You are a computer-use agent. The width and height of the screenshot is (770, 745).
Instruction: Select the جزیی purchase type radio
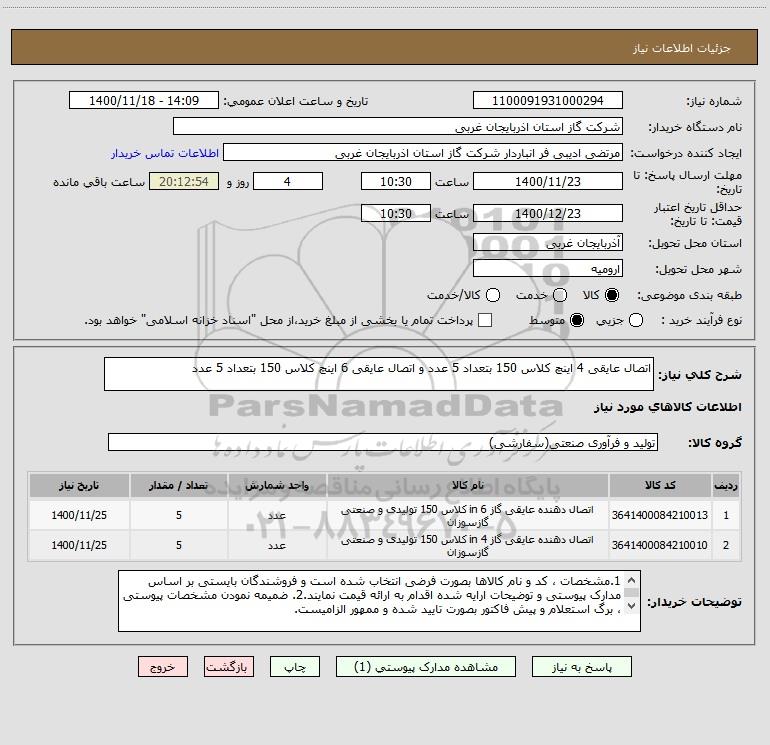(x=636, y=320)
